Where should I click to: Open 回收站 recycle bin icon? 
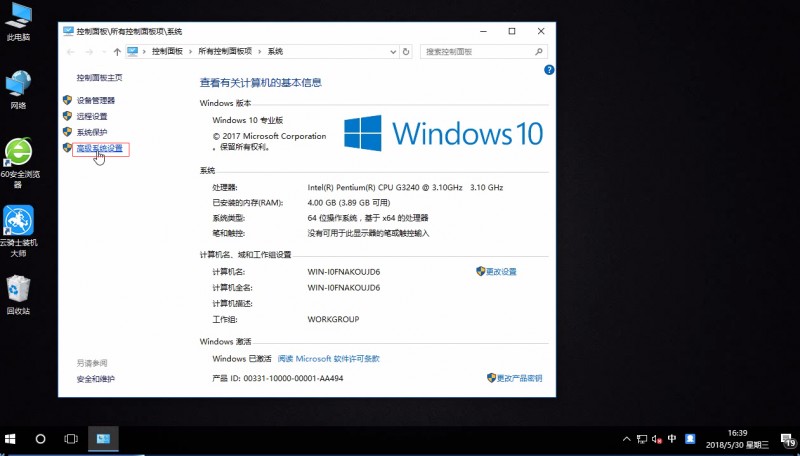pos(18,294)
